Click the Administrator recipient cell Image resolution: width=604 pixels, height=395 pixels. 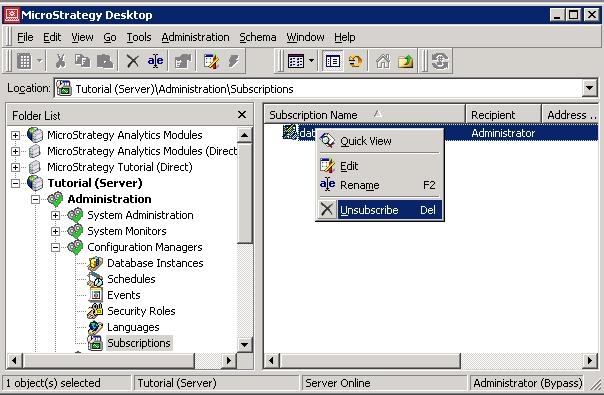[x=503, y=133]
